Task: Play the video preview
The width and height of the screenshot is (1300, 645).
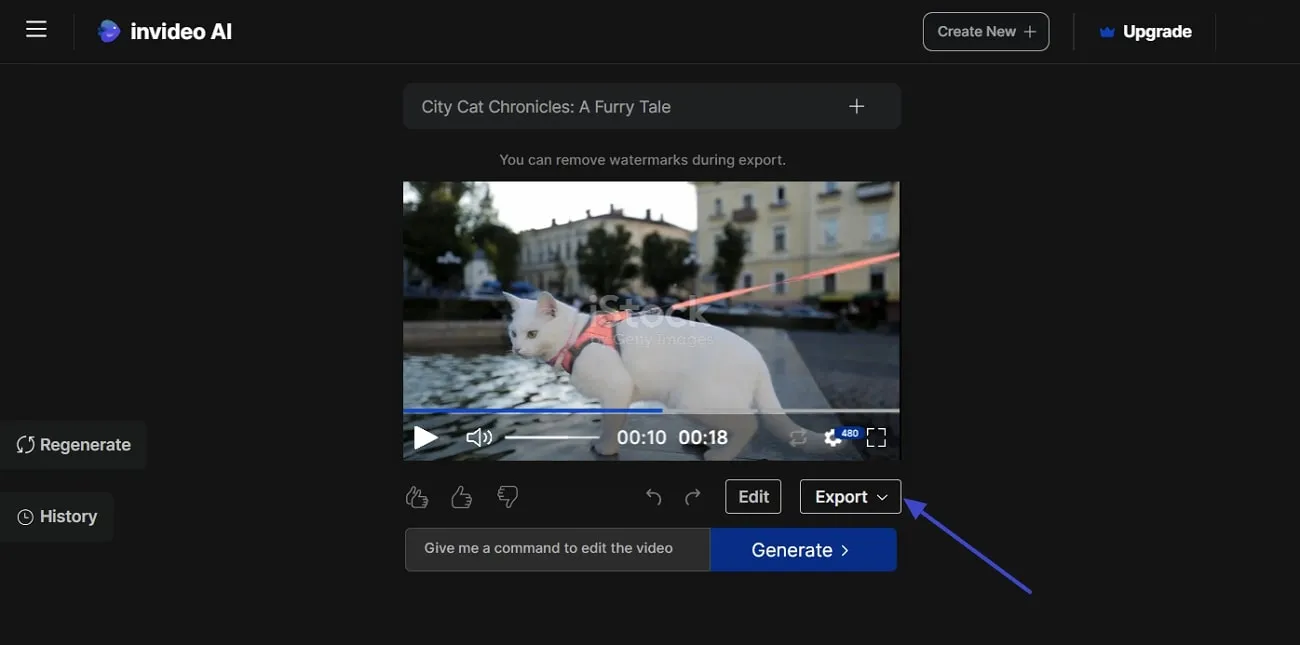Action: tap(424, 437)
